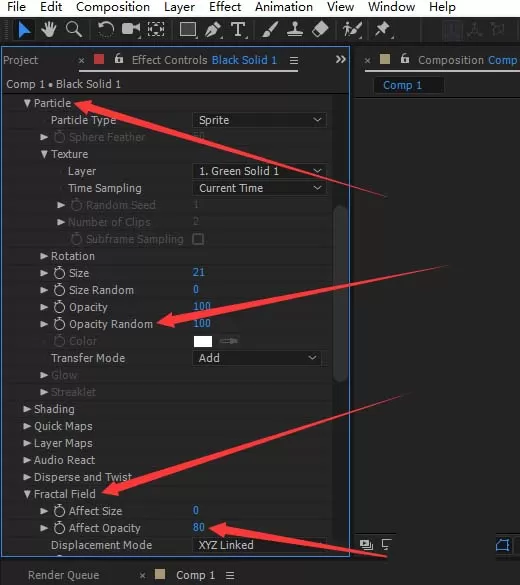Select the Roto Brush tool
Screen dimensions: 520x585
pyautogui.click(x=353, y=30)
